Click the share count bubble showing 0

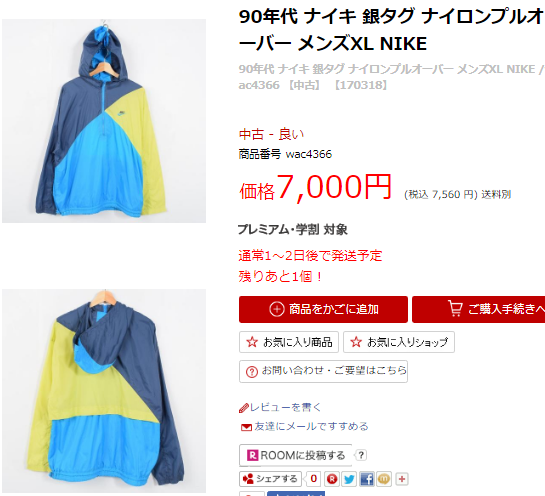313,479
